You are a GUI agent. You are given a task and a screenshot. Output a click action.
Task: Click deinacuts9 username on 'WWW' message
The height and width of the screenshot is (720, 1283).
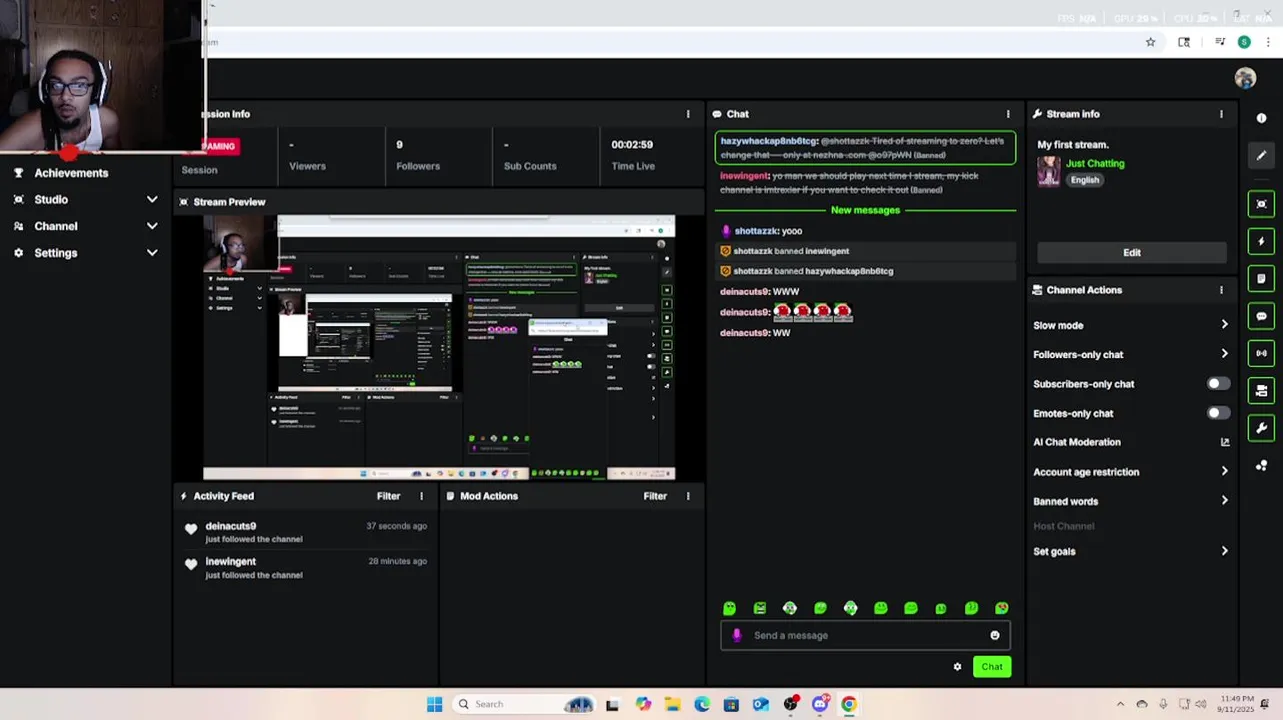tap(745, 292)
